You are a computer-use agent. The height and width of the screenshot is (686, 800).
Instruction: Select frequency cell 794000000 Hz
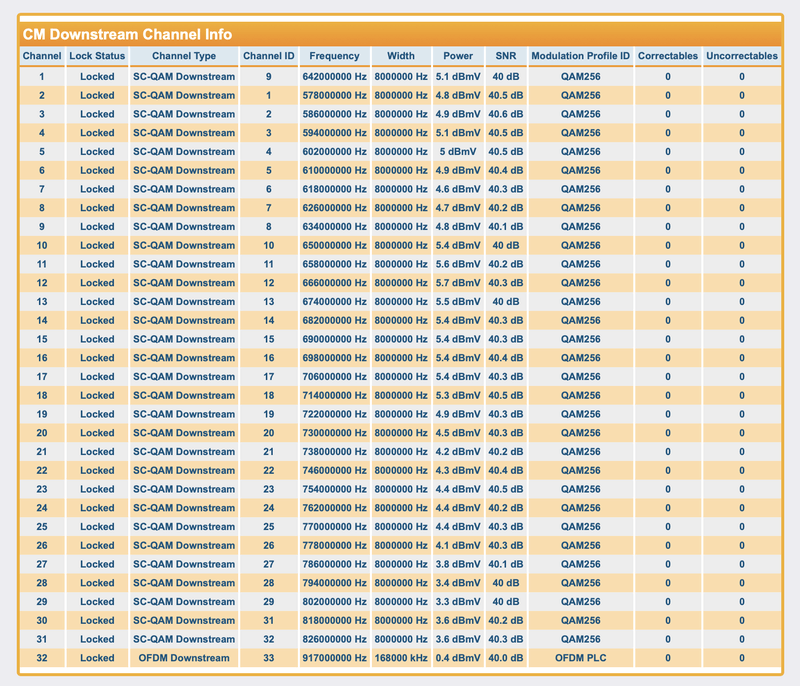pyautogui.click(x=334, y=582)
